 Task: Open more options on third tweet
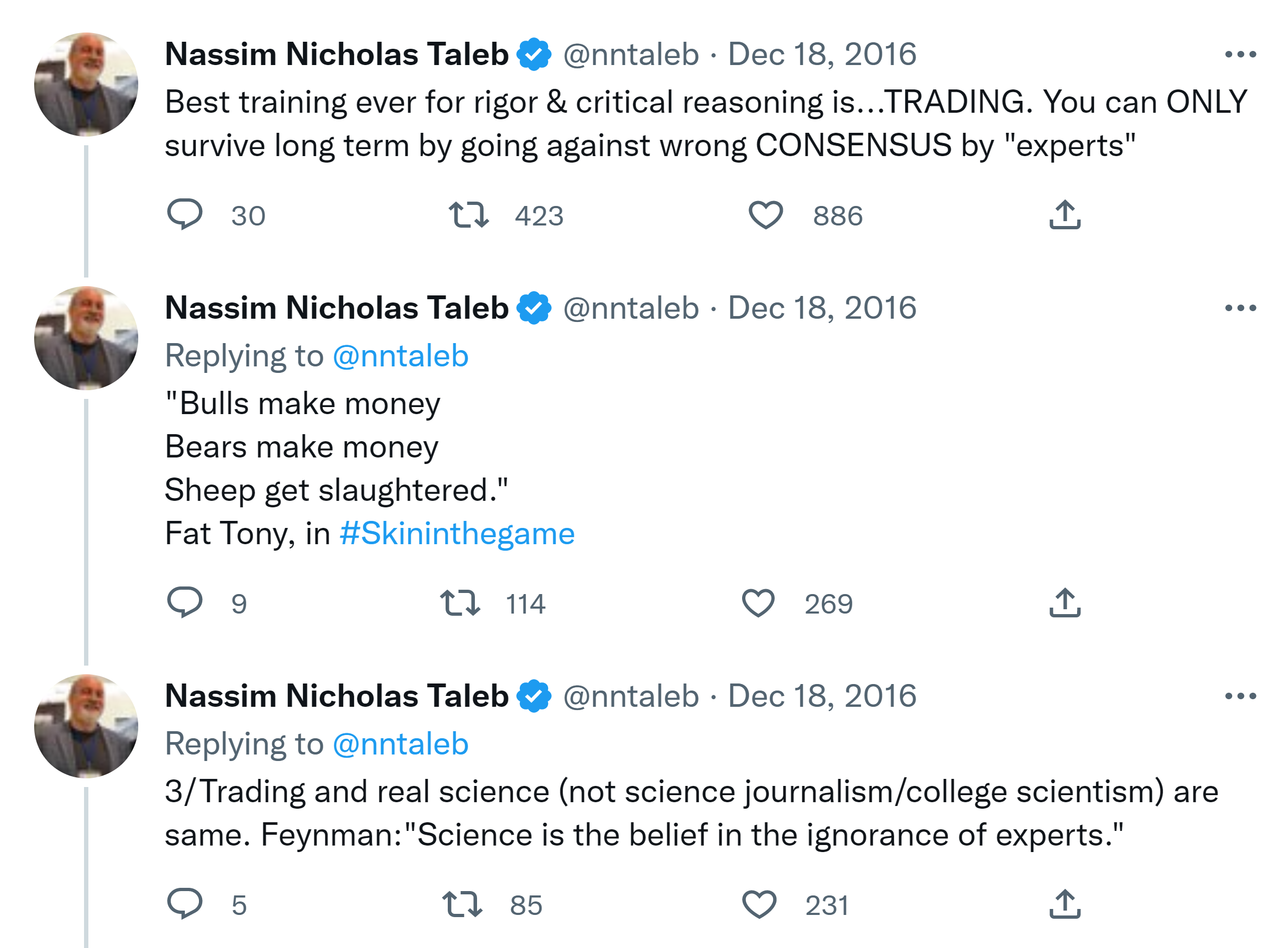click(x=1240, y=696)
